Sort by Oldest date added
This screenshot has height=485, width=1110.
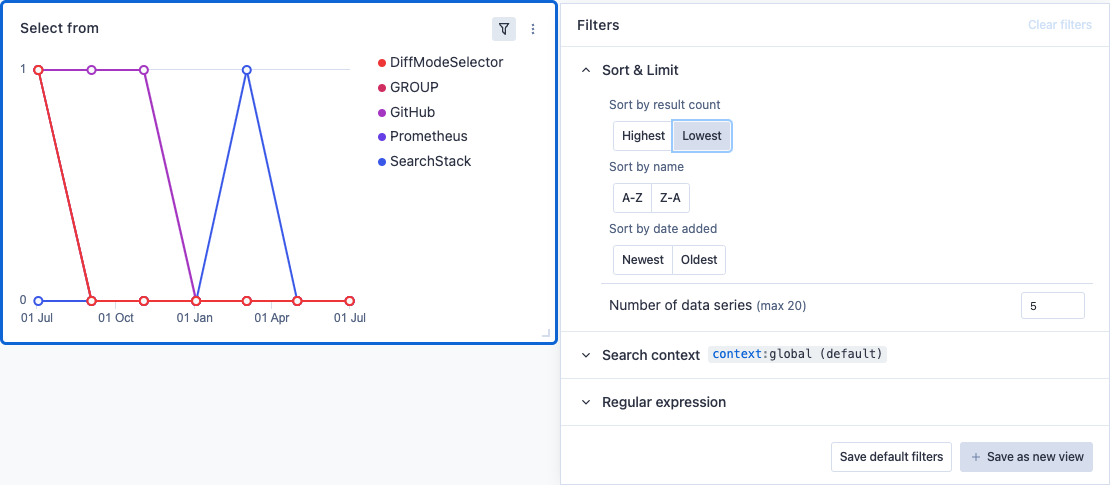point(699,260)
